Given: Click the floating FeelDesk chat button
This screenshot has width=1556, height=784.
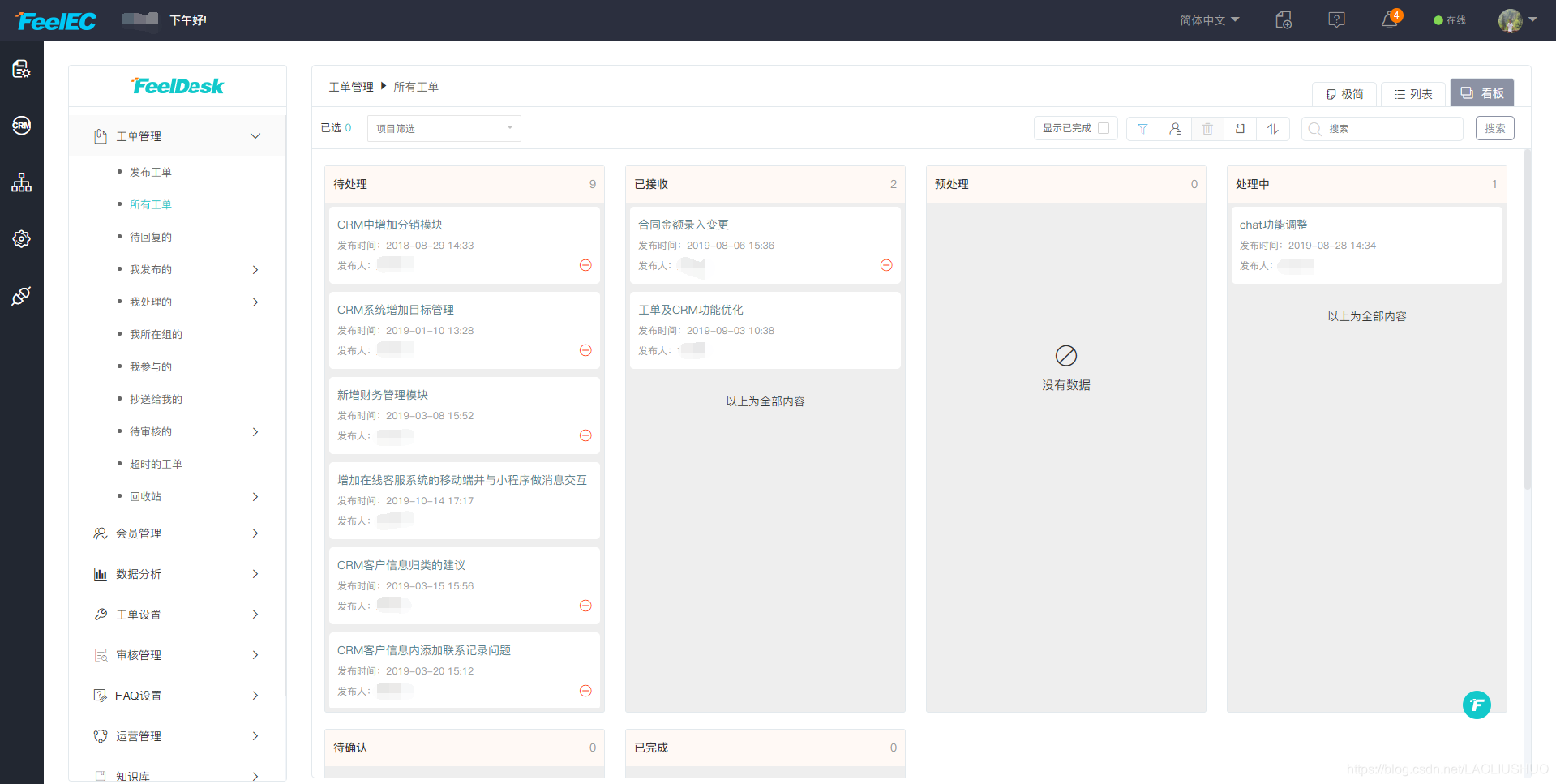Looking at the screenshot, I should click(1477, 705).
